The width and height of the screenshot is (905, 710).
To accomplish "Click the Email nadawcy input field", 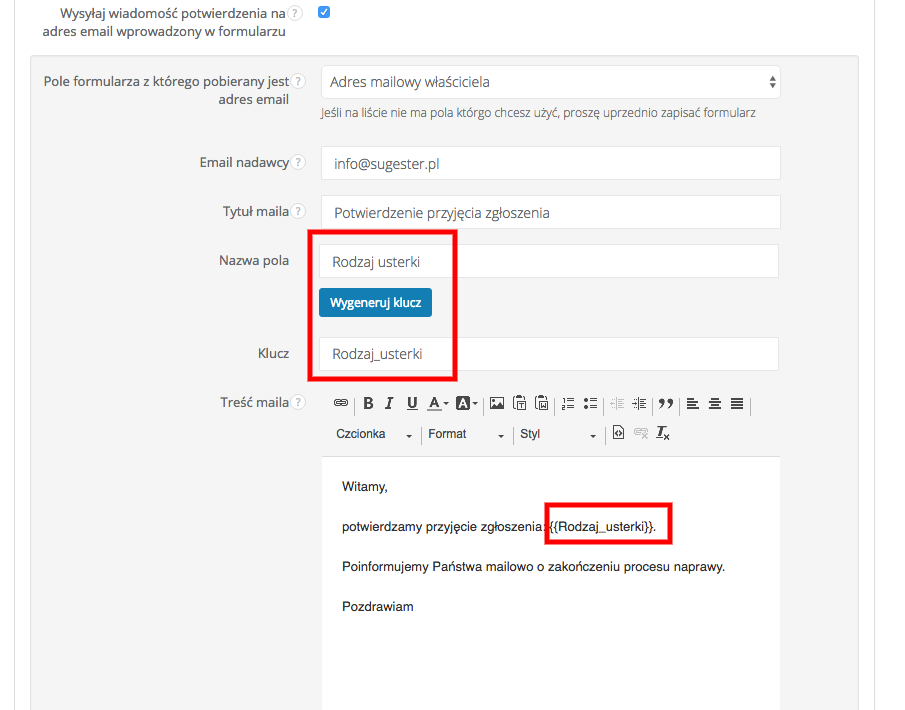I will 551,163.
